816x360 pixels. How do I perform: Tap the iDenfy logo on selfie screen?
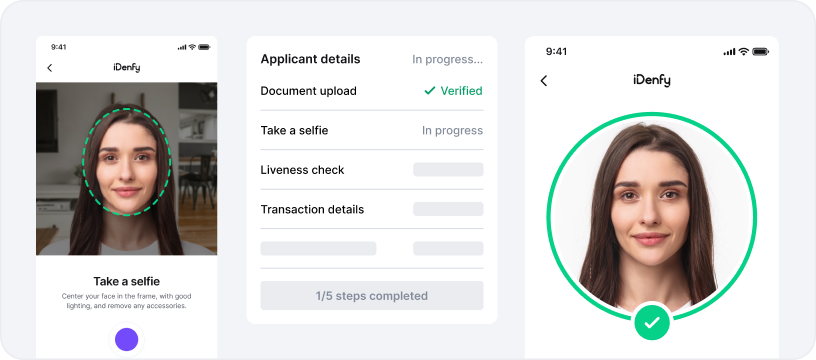click(x=126, y=68)
